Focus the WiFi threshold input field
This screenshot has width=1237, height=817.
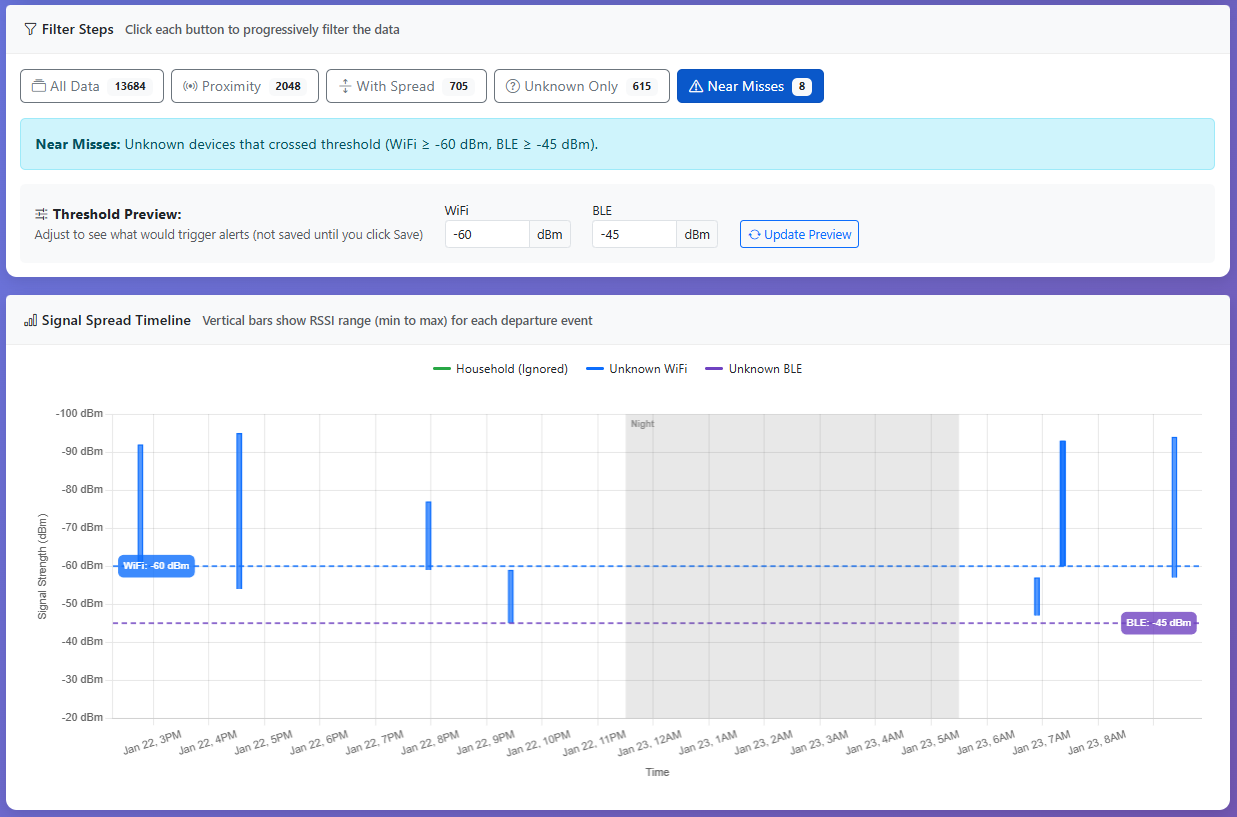(487, 235)
